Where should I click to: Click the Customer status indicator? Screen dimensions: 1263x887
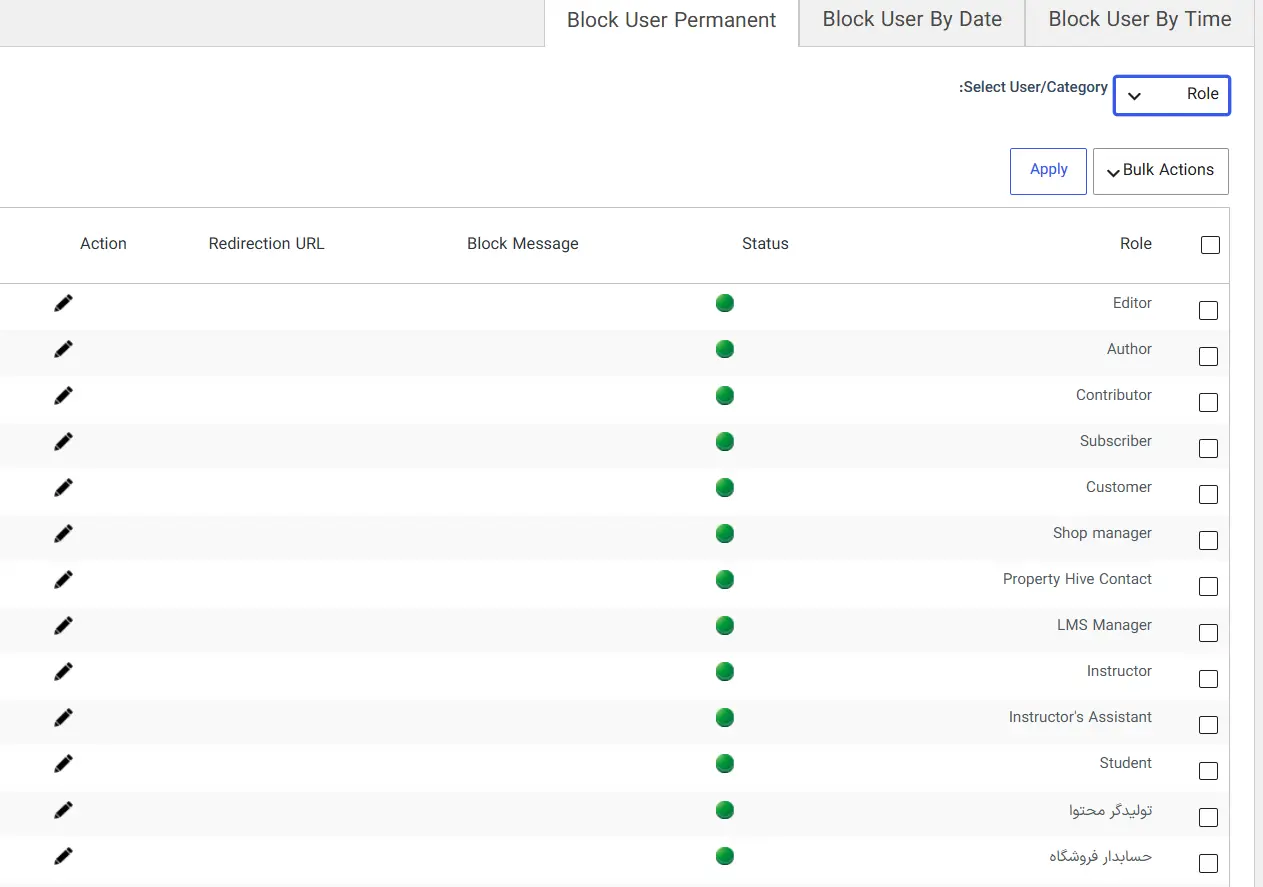[725, 487]
